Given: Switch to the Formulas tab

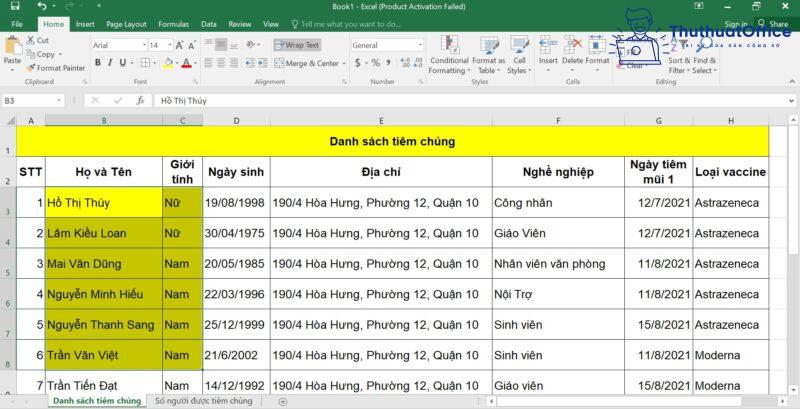Looking at the screenshot, I should coord(173,24).
